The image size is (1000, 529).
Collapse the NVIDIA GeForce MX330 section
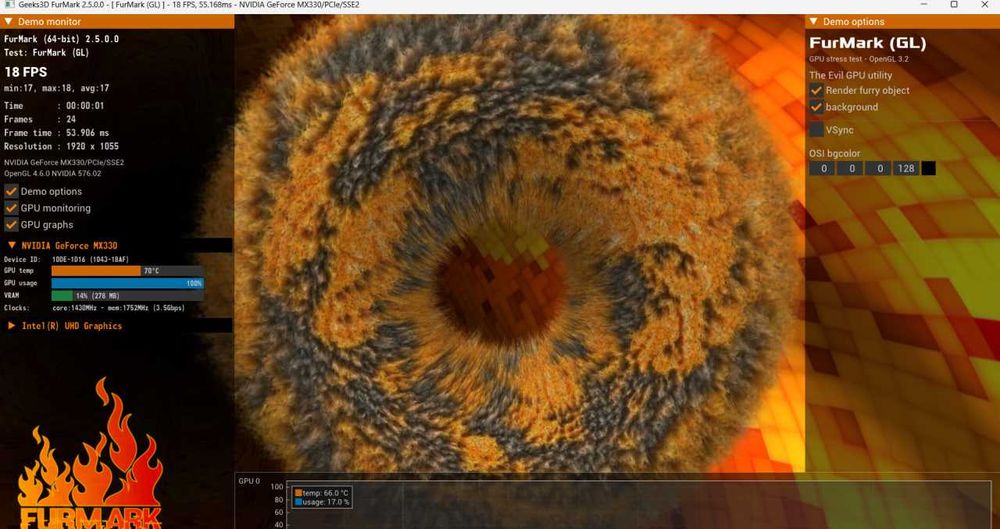coord(11,245)
